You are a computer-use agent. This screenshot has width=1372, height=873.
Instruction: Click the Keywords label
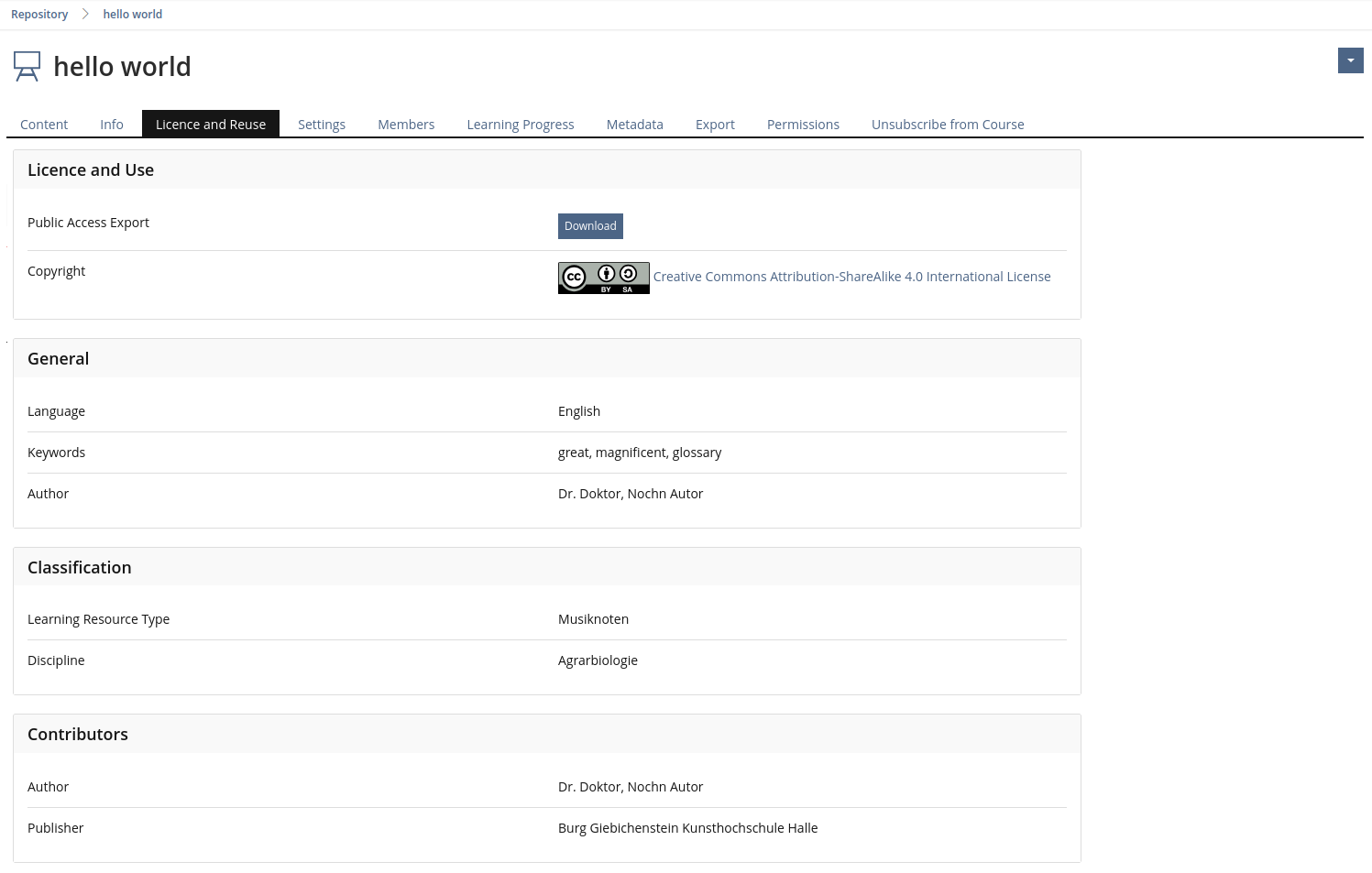56,453
